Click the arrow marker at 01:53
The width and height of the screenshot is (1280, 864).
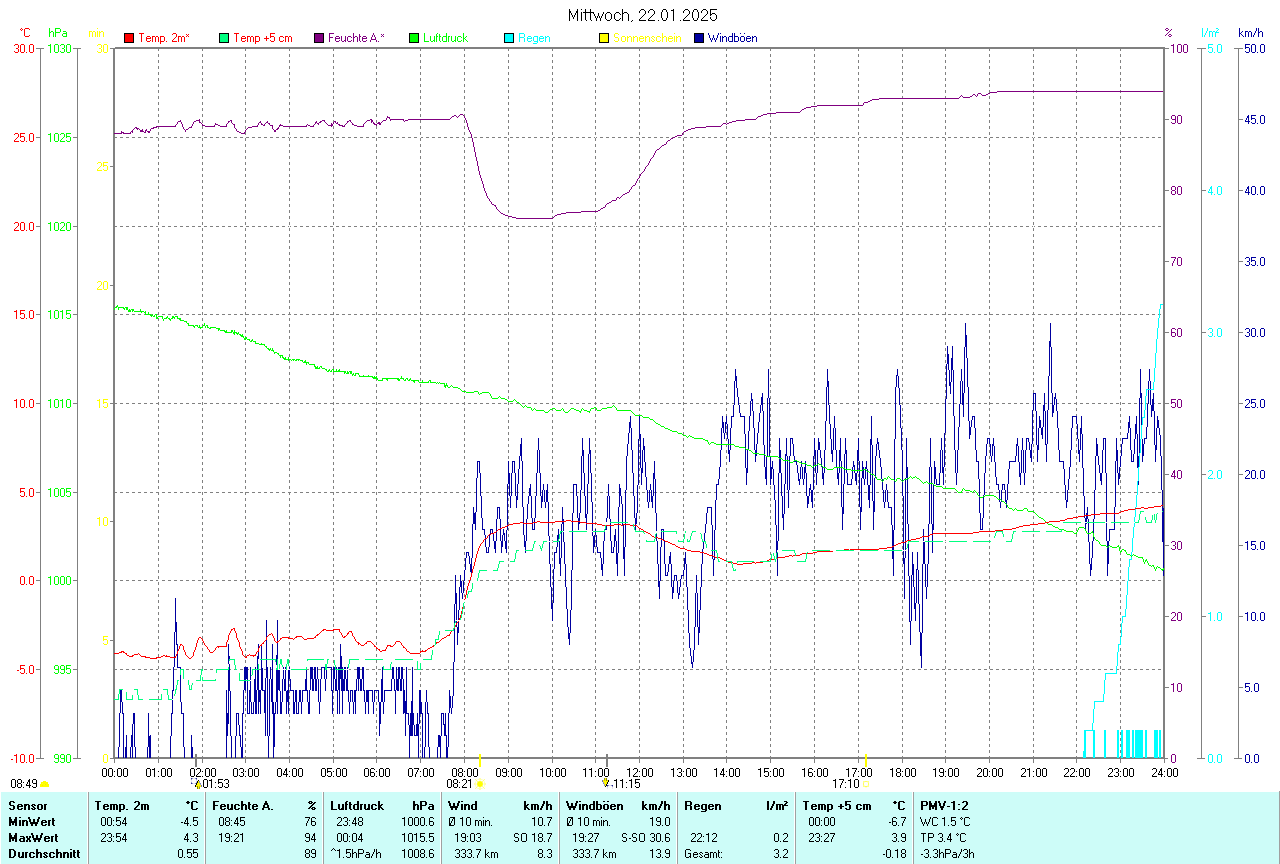coord(197,784)
